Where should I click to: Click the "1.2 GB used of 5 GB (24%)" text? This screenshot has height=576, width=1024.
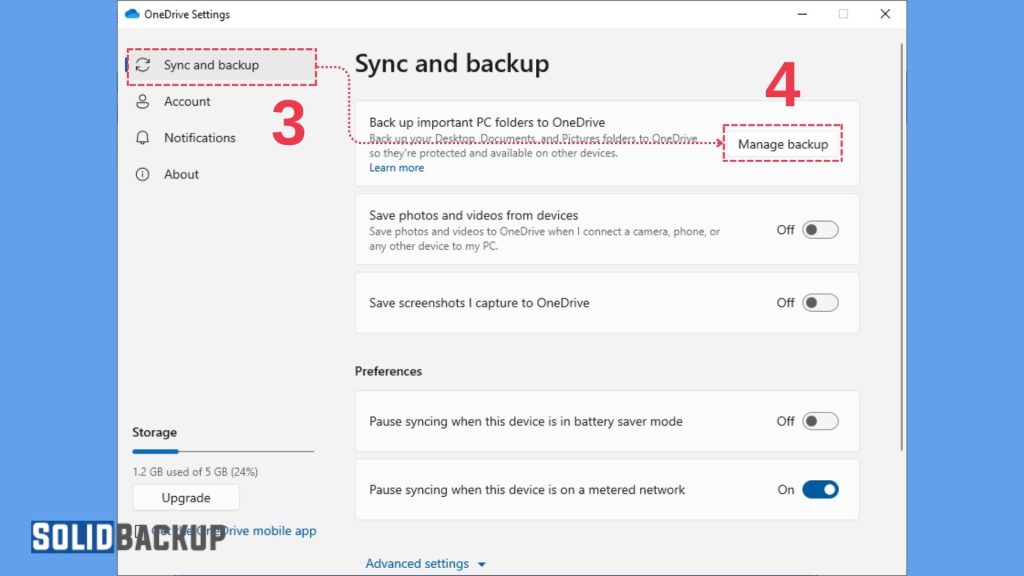tap(195, 472)
